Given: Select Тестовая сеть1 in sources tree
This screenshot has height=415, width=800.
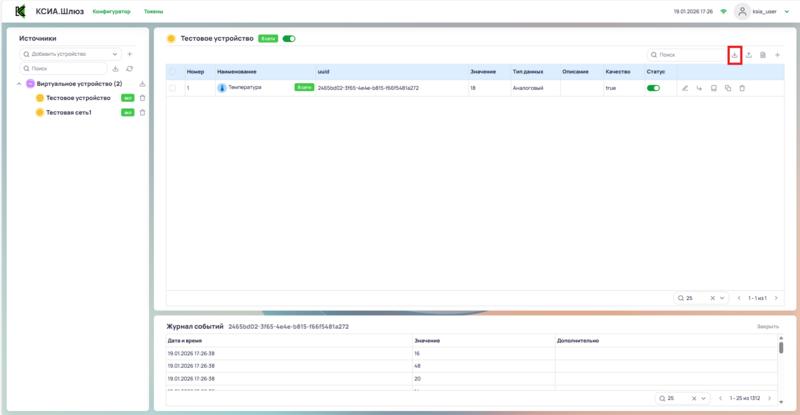Looking at the screenshot, I should 68,112.
